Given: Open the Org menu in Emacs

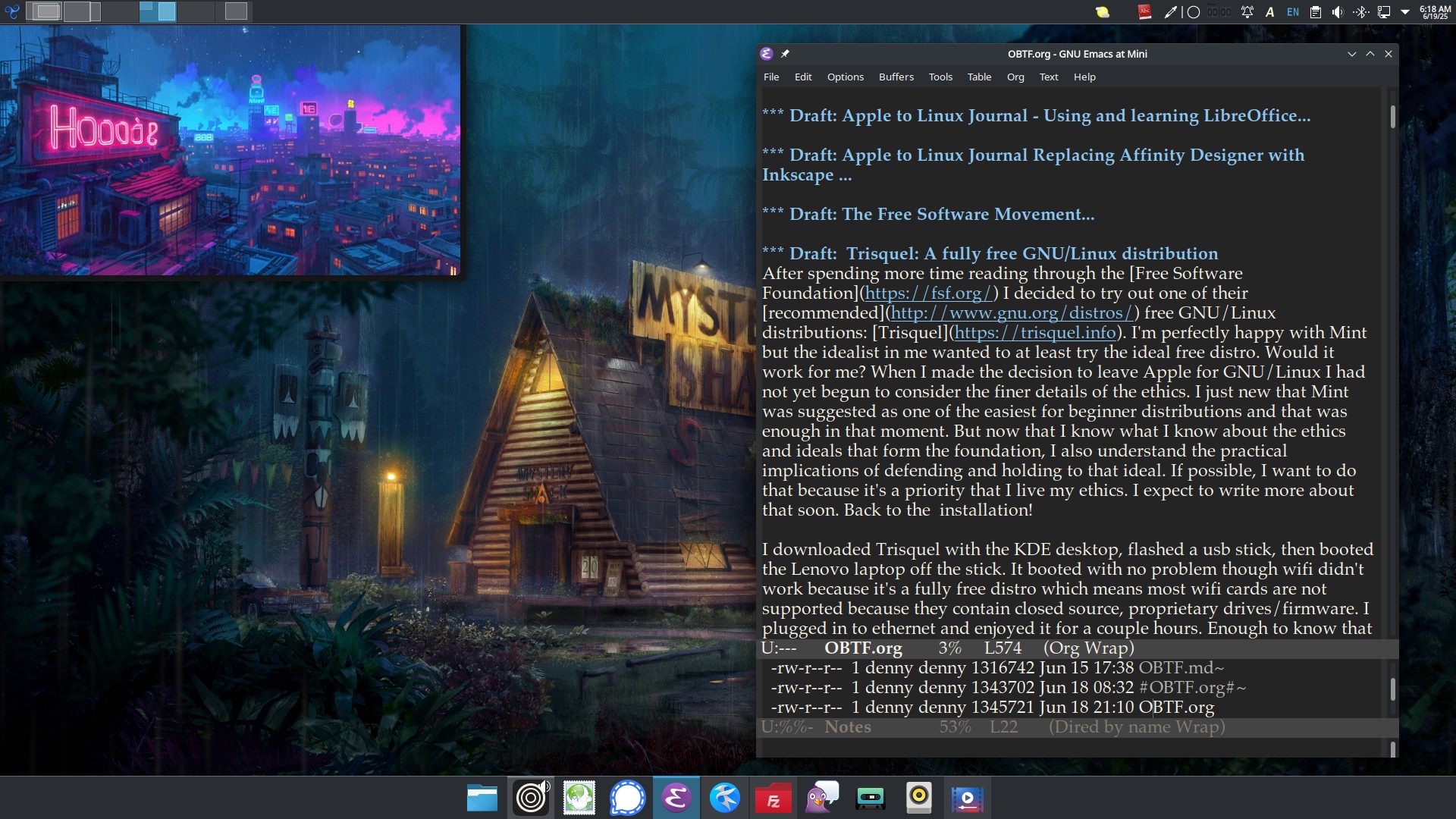Looking at the screenshot, I should coord(1015,77).
